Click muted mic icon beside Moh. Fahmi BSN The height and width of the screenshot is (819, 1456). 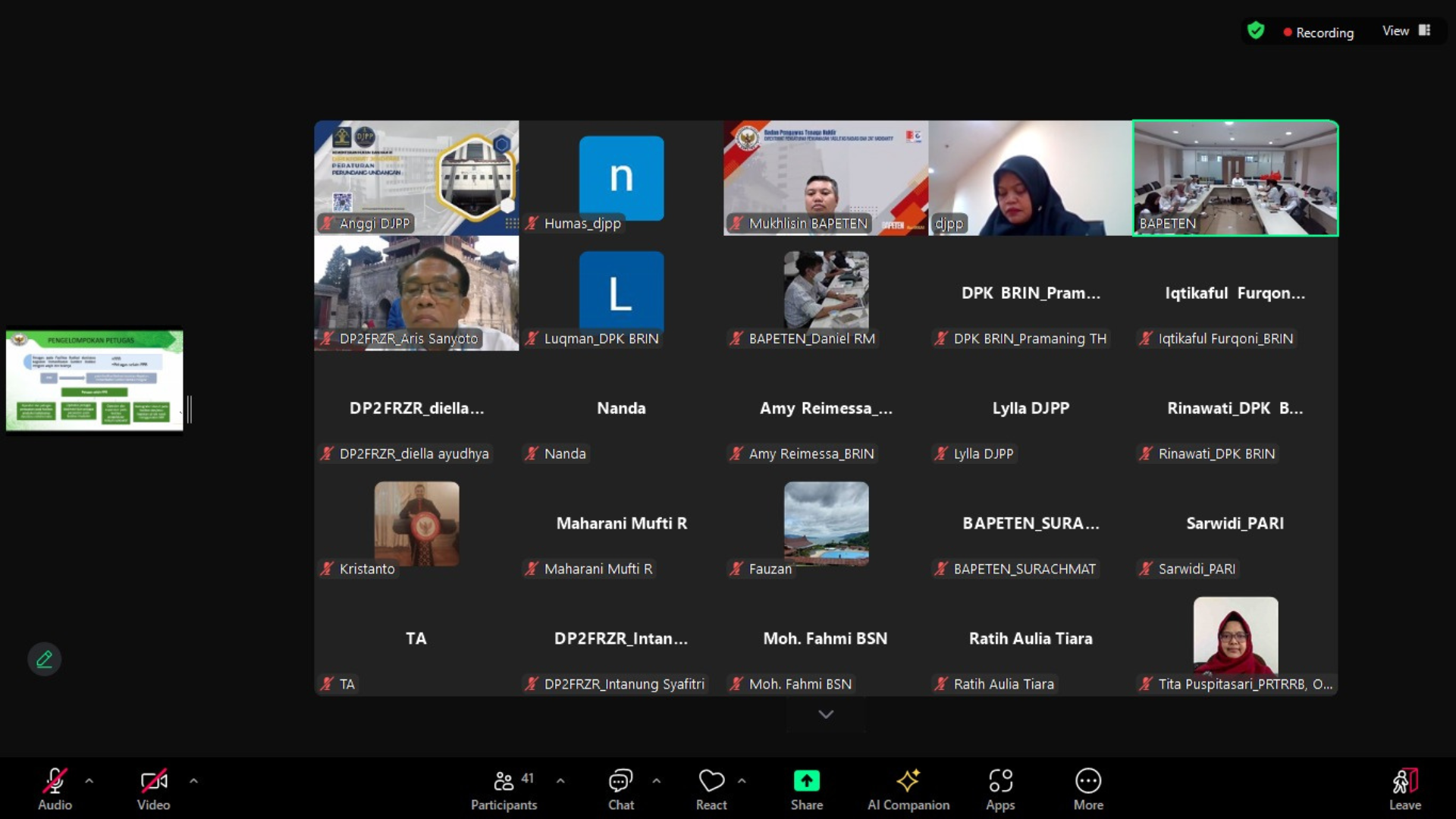point(736,684)
